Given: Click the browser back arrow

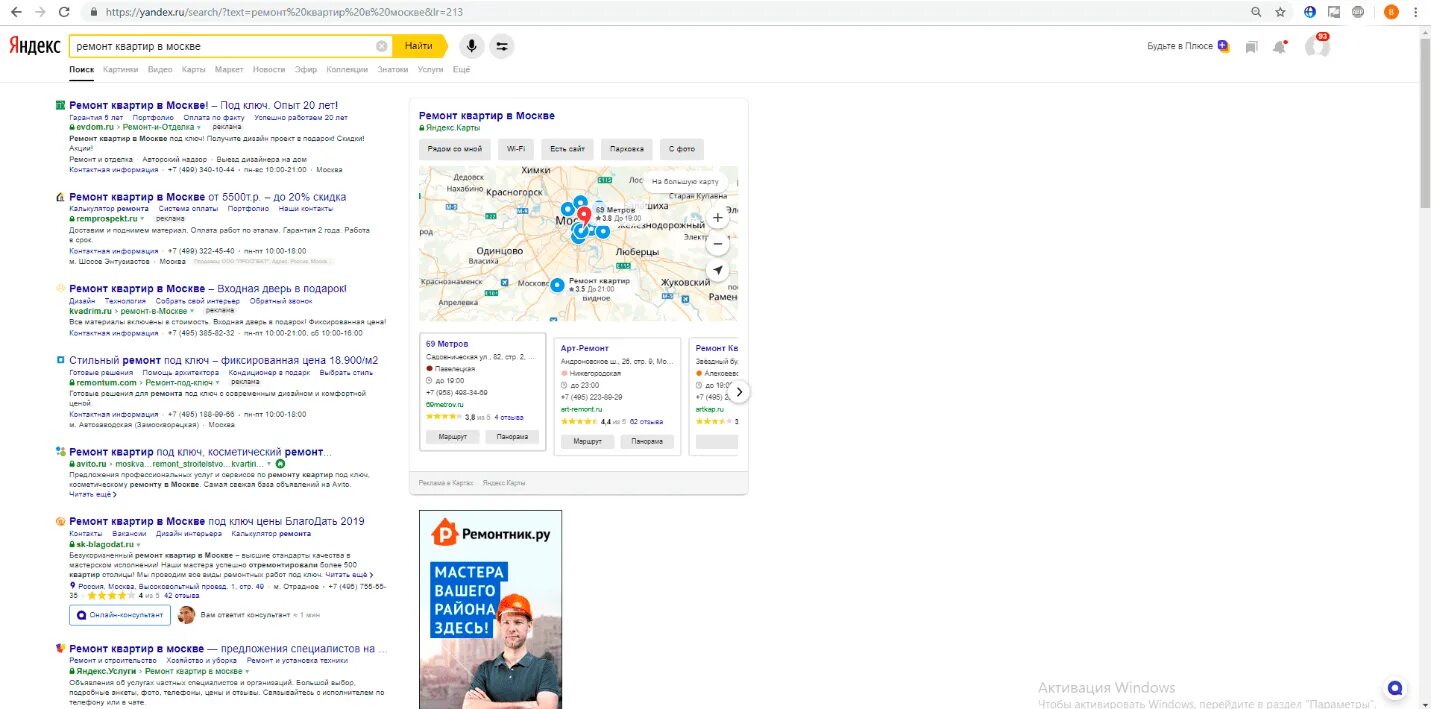Looking at the screenshot, I should pyautogui.click(x=16, y=12).
